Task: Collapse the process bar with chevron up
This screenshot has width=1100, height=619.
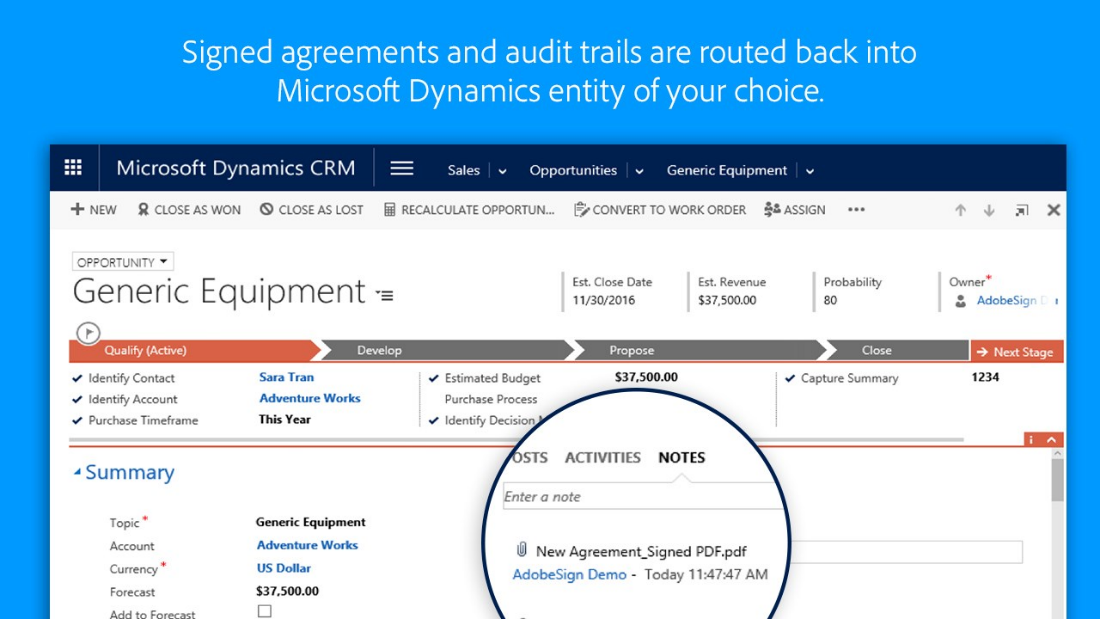Action: [1052, 439]
